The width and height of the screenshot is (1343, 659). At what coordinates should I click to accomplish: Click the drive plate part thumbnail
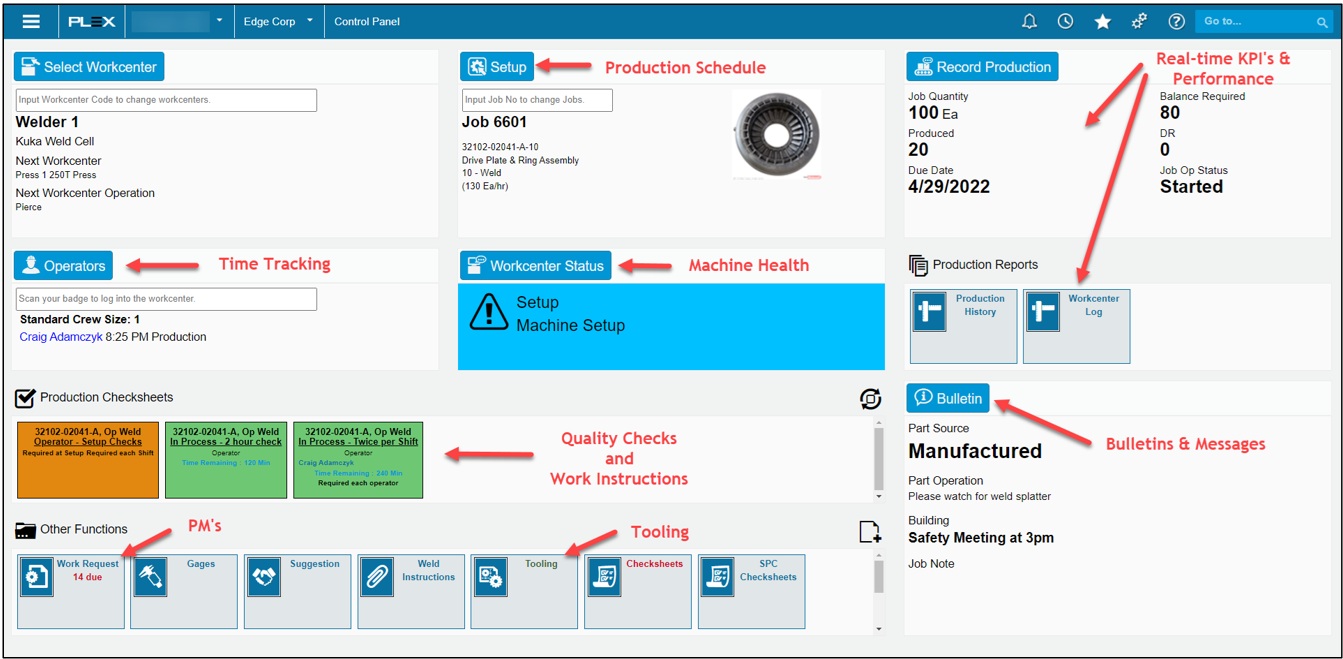click(777, 133)
